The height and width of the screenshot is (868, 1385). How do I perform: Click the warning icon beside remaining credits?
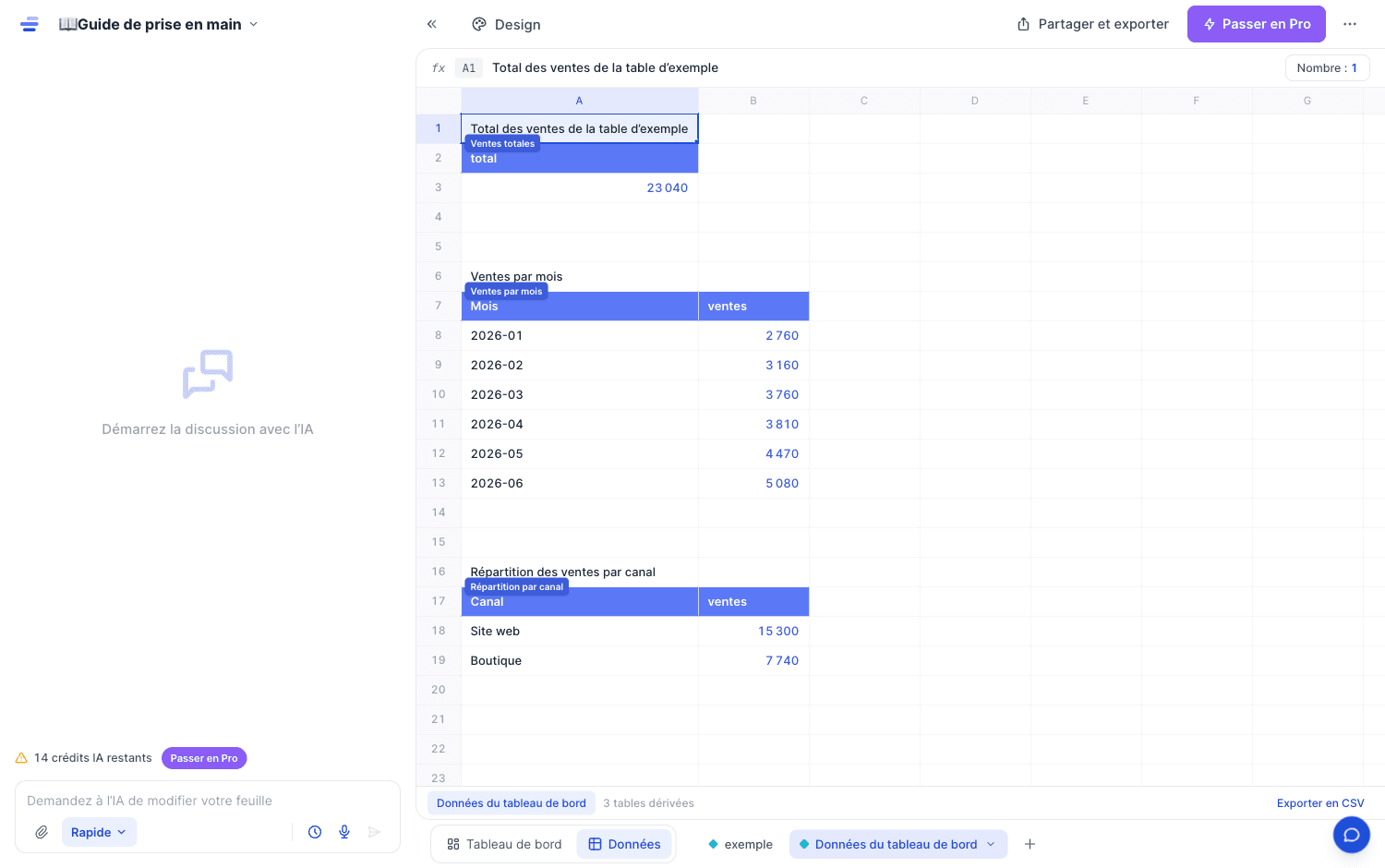(x=21, y=758)
